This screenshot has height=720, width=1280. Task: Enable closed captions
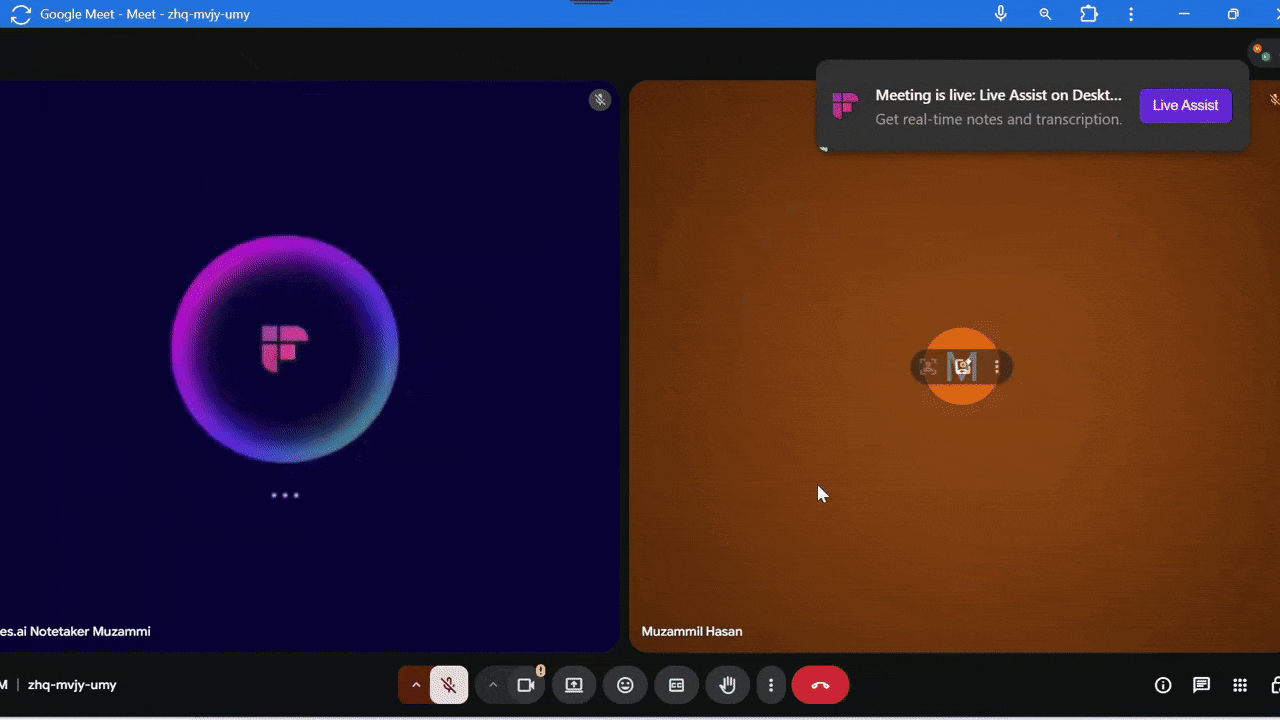pyautogui.click(x=676, y=685)
